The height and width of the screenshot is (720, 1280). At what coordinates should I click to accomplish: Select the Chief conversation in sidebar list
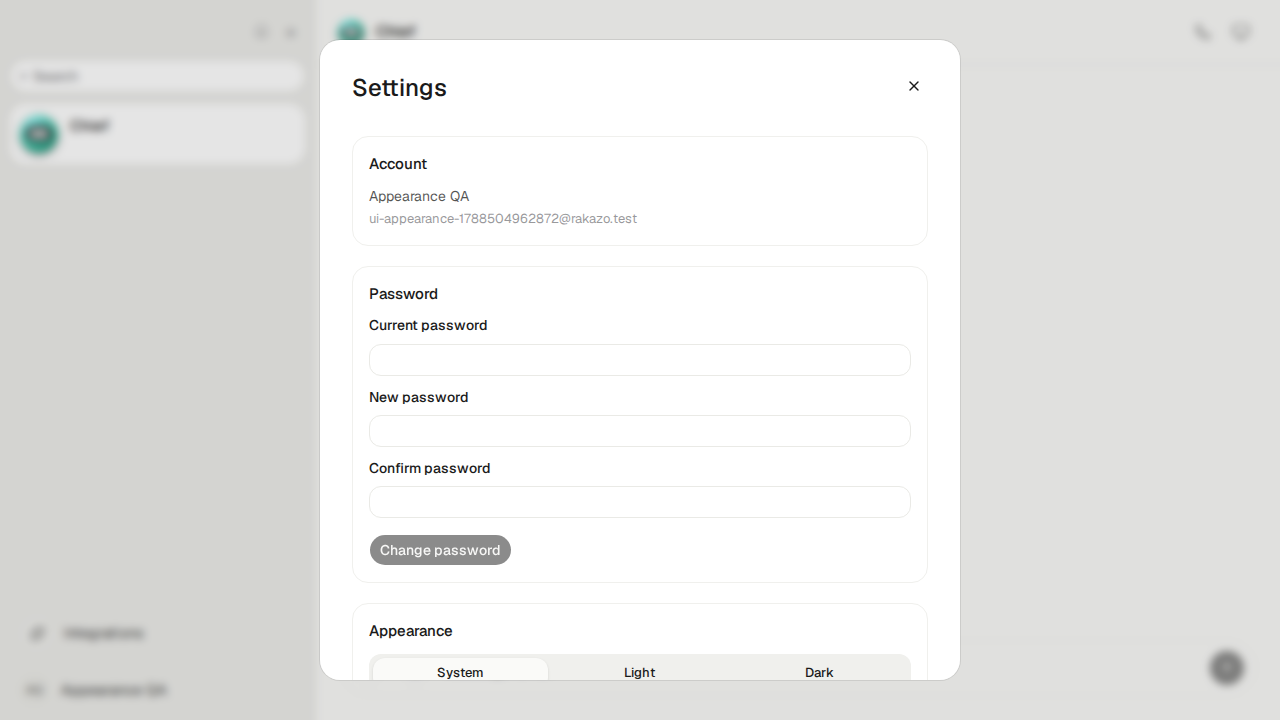point(157,134)
